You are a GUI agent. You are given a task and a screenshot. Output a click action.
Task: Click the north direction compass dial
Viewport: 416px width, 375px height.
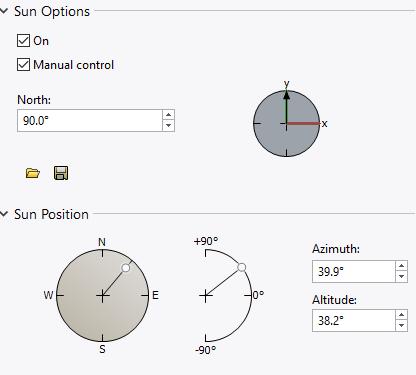tap(287, 123)
